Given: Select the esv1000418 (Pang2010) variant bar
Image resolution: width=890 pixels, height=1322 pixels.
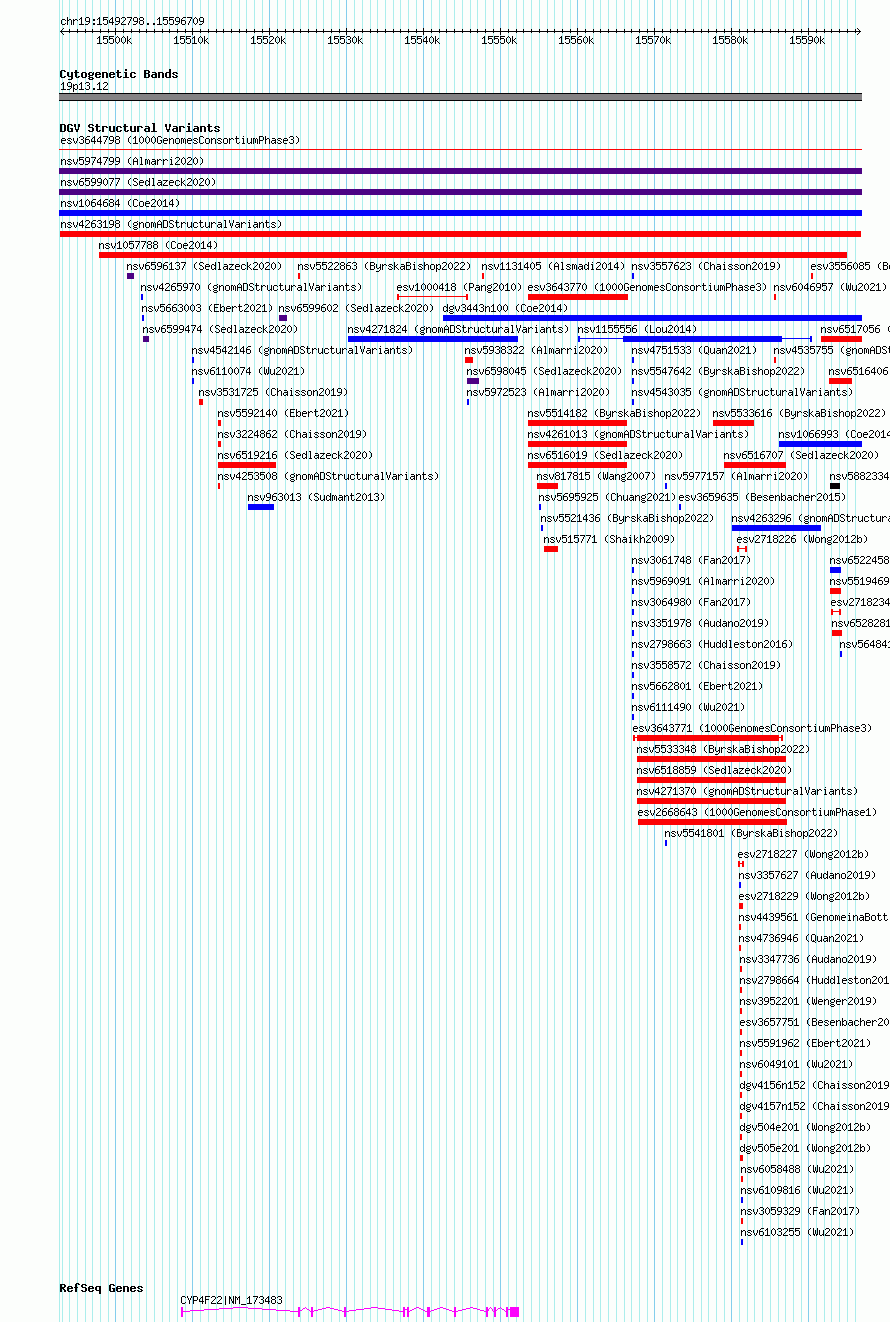Looking at the screenshot, I should (x=432, y=297).
